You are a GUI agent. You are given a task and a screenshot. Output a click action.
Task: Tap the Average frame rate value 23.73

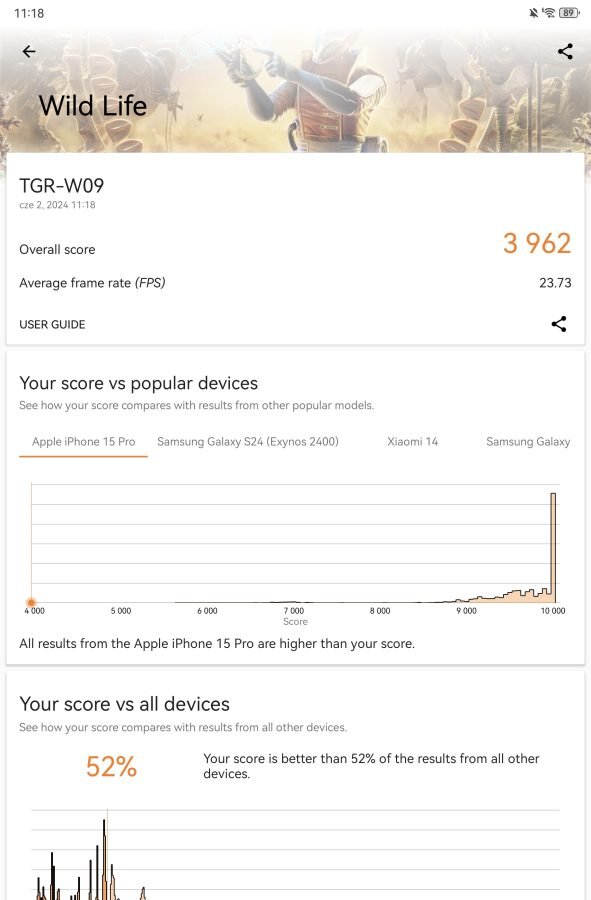555,282
